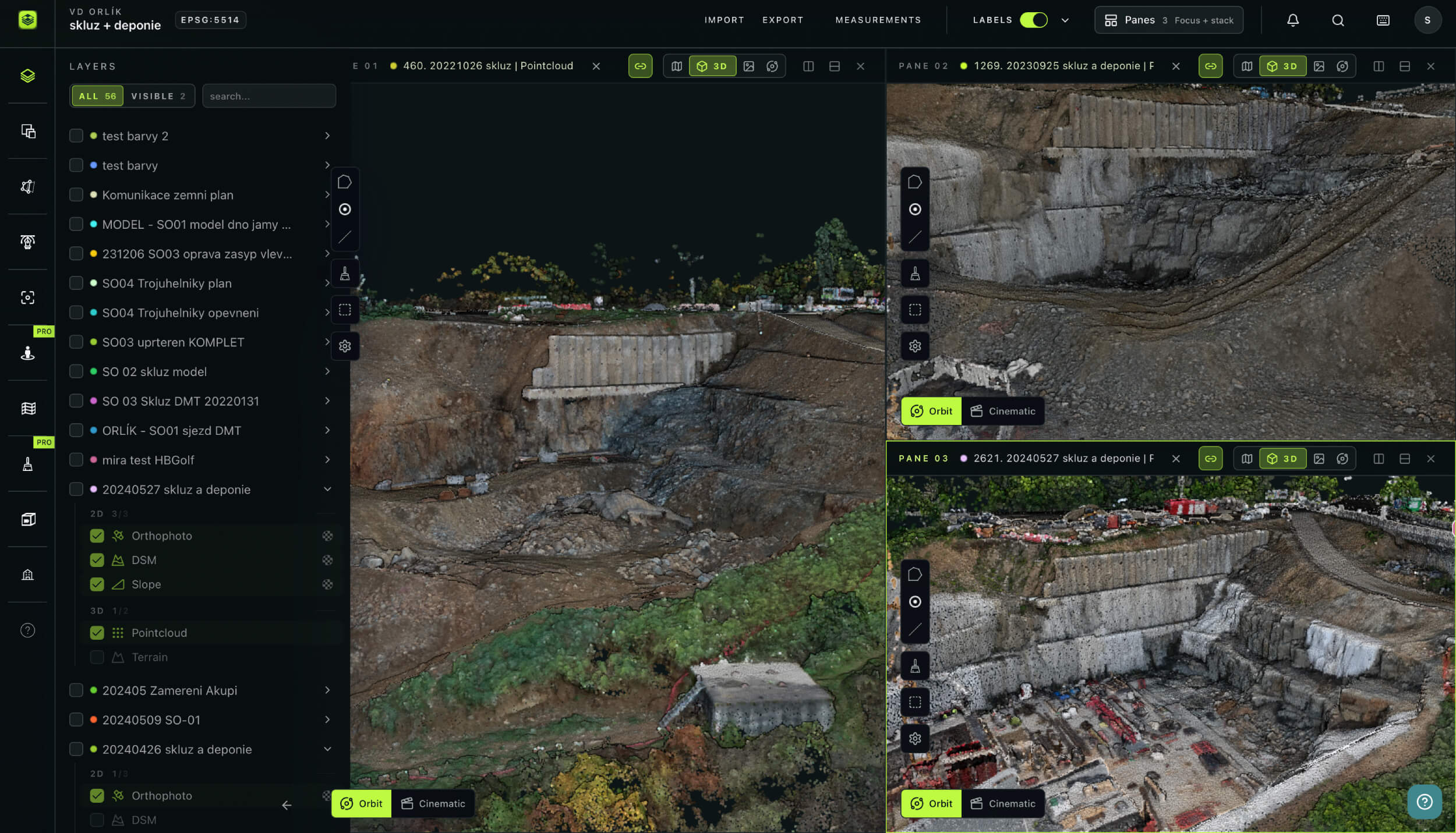Select rectangle selection tool in Pane 01
This screenshot has height=833, width=1456.
pos(345,310)
